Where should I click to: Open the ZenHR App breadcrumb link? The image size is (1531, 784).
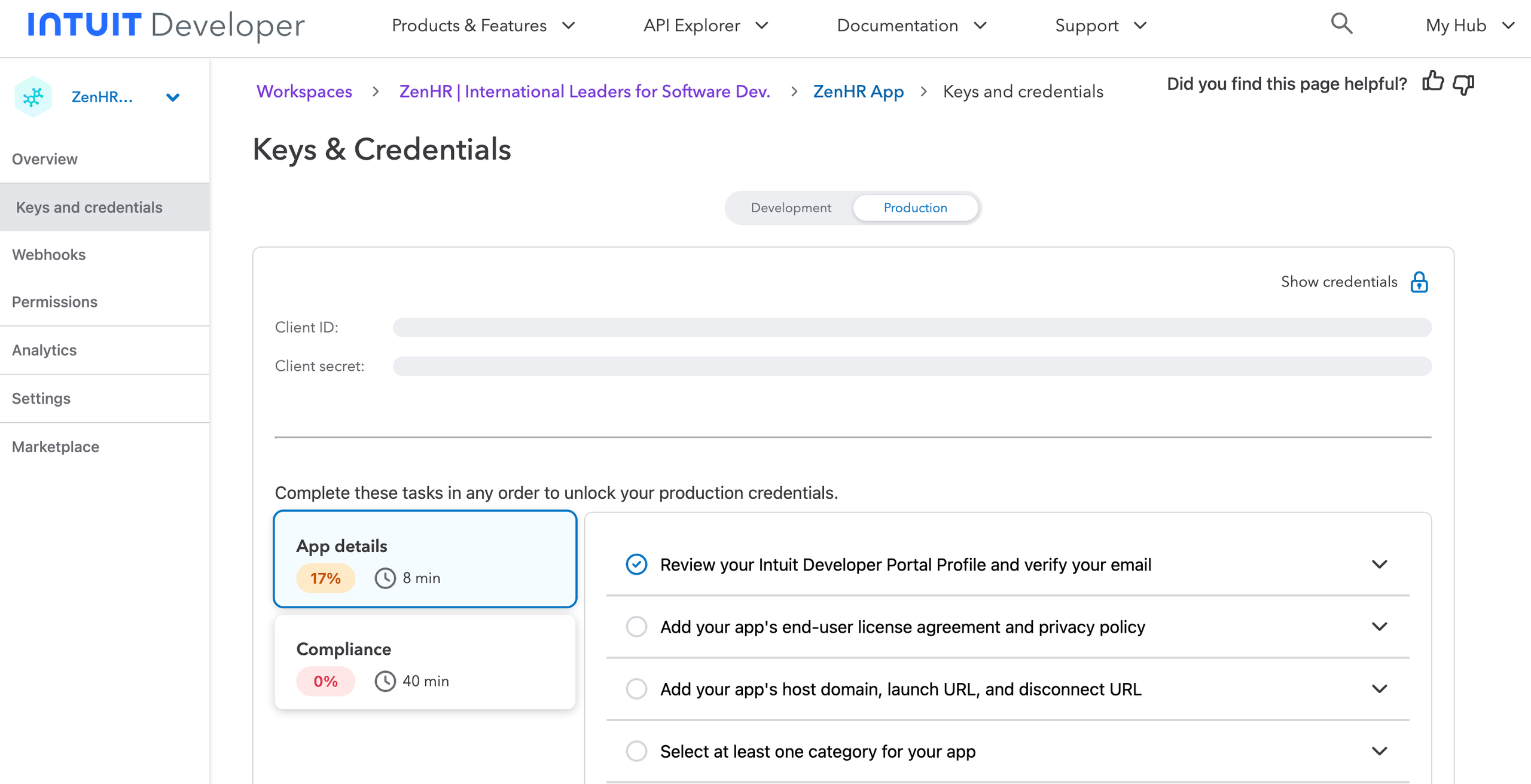click(x=858, y=91)
